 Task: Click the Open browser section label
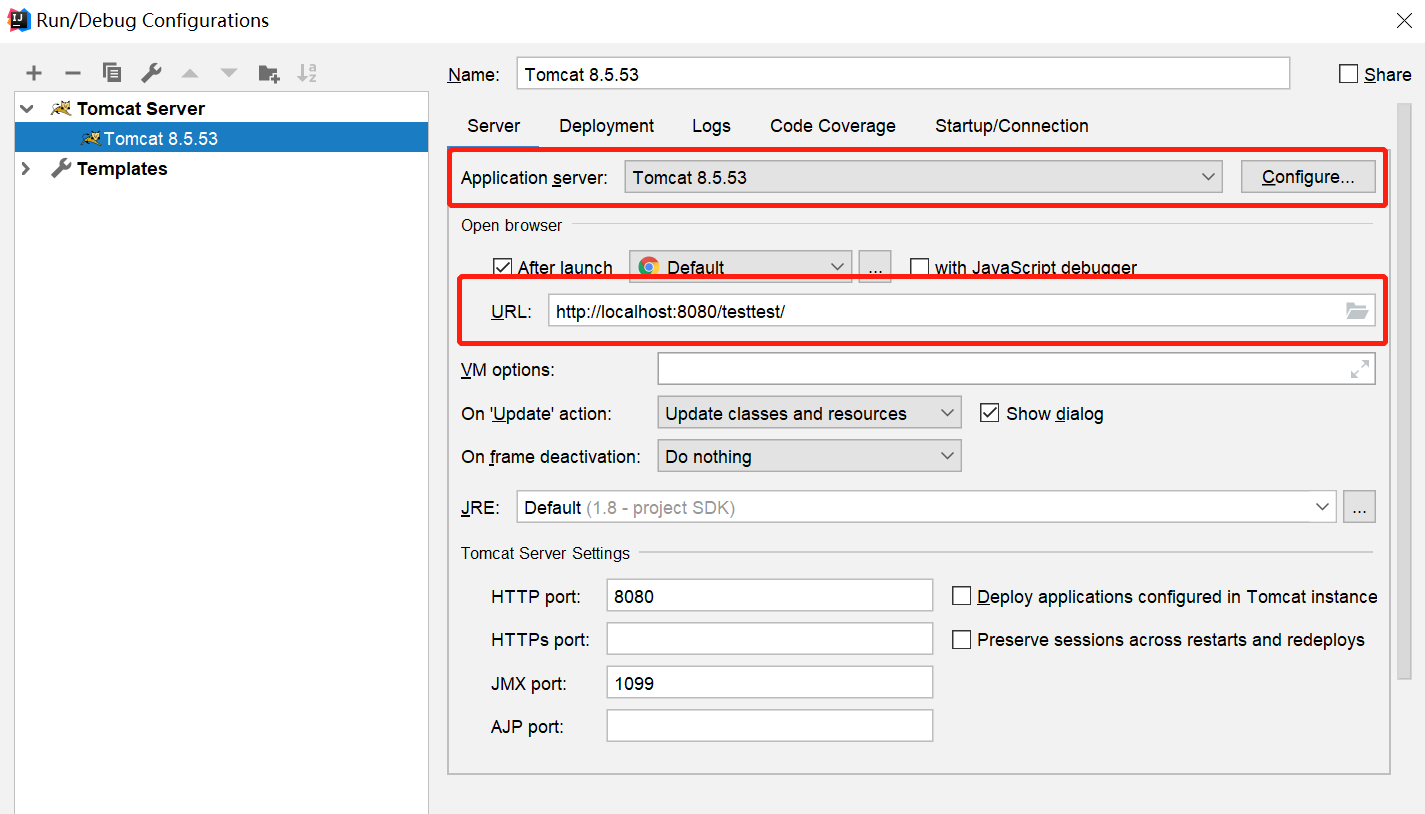[x=511, y=226]
